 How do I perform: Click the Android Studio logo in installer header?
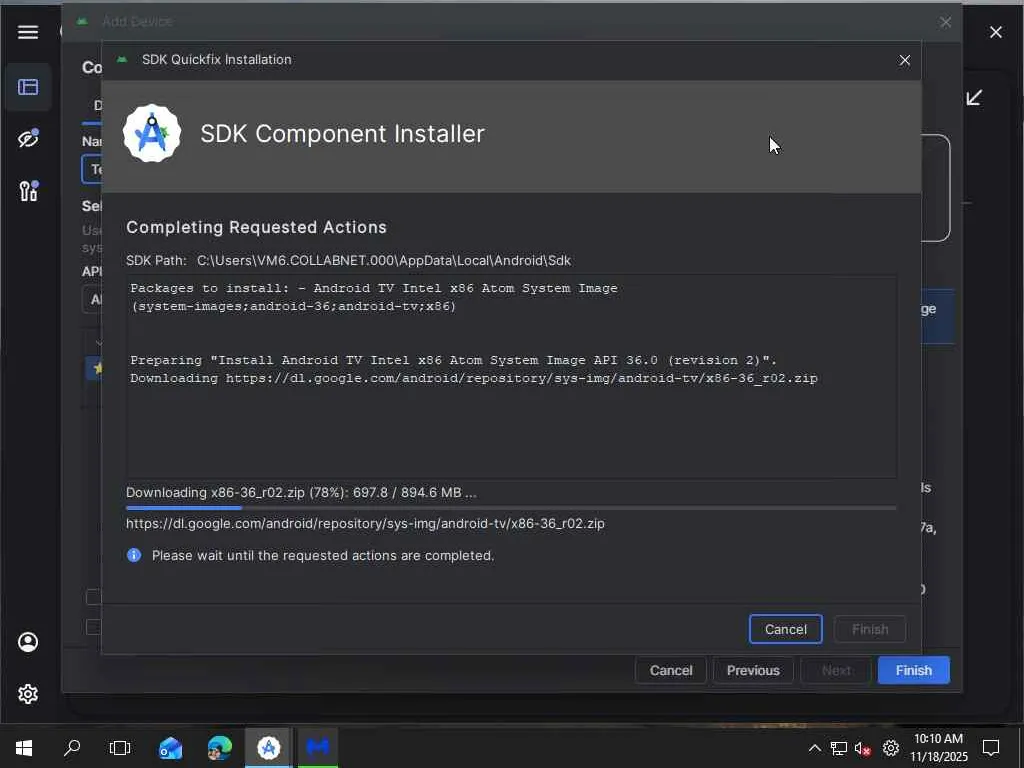pos(152,133)
